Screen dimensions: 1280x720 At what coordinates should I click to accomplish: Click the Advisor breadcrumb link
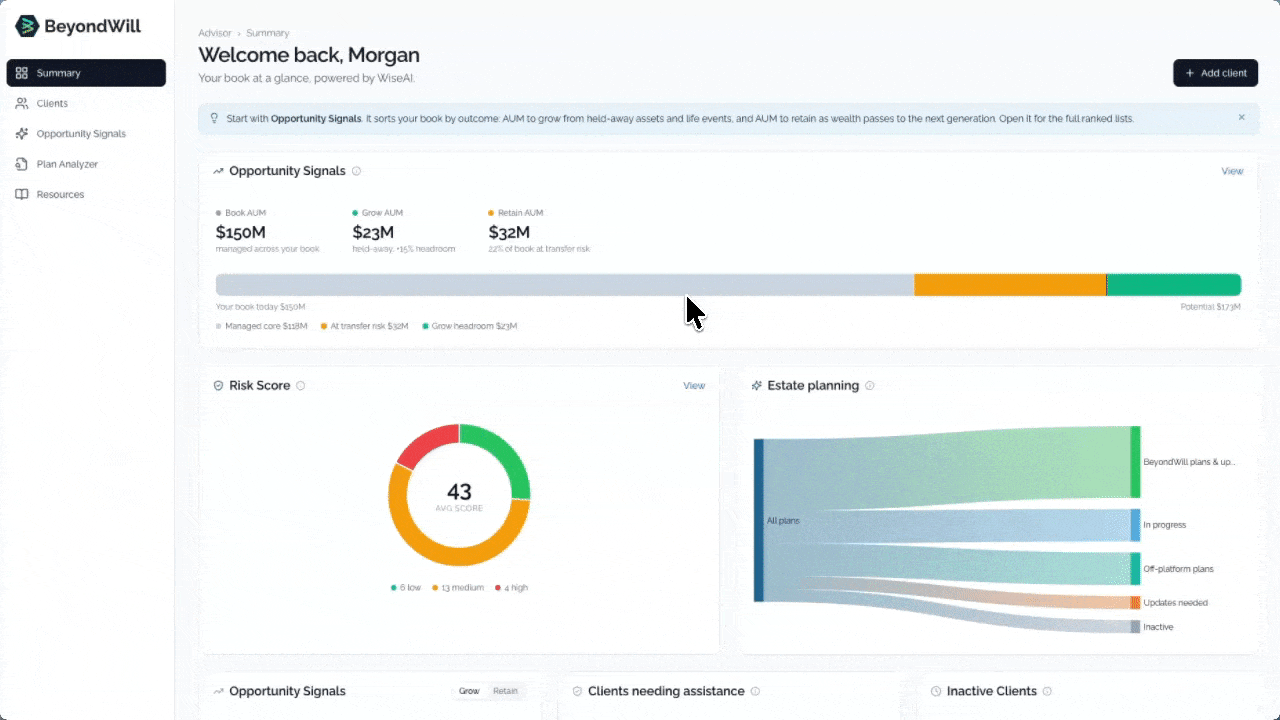pyautogui.click(x=215, y=33)
